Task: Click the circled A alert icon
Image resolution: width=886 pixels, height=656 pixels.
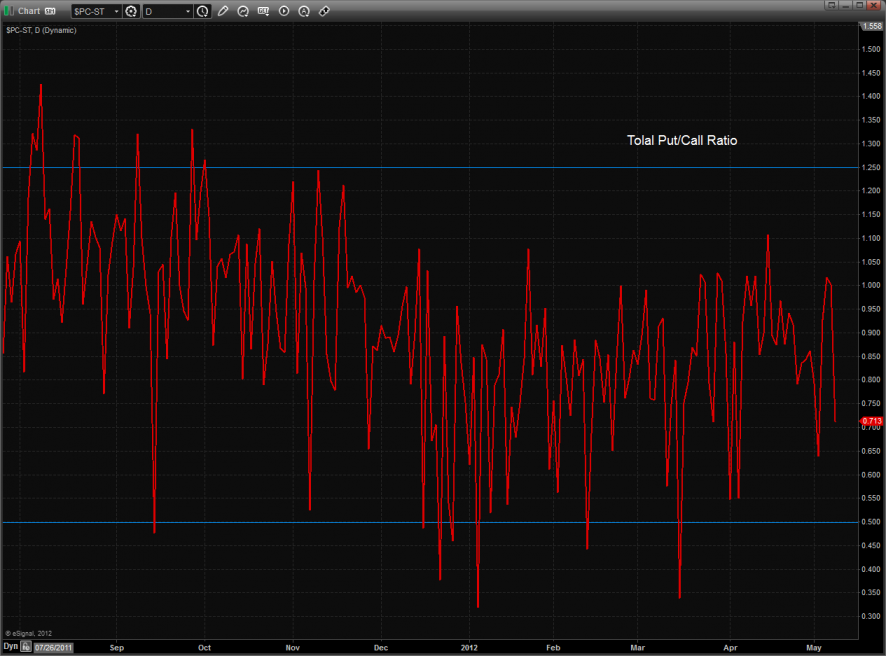Action: click(x=304, y=11)
